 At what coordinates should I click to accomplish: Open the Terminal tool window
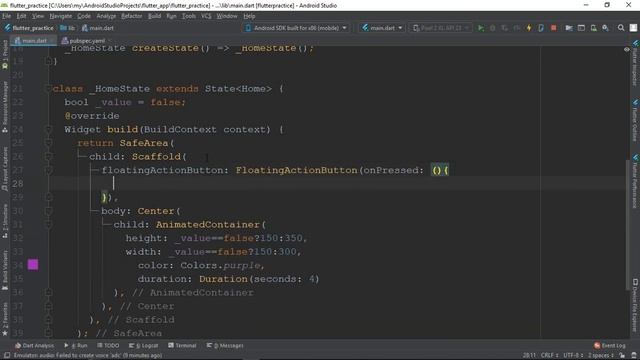click(x=182, y=345)
